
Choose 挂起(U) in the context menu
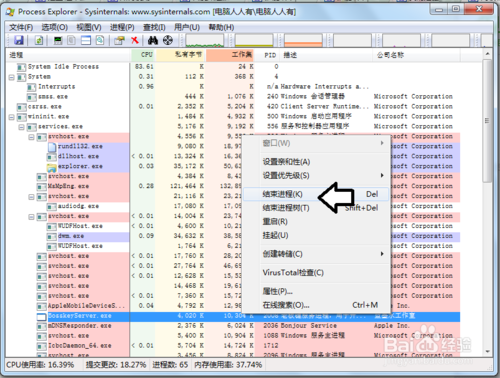(316, 235)
